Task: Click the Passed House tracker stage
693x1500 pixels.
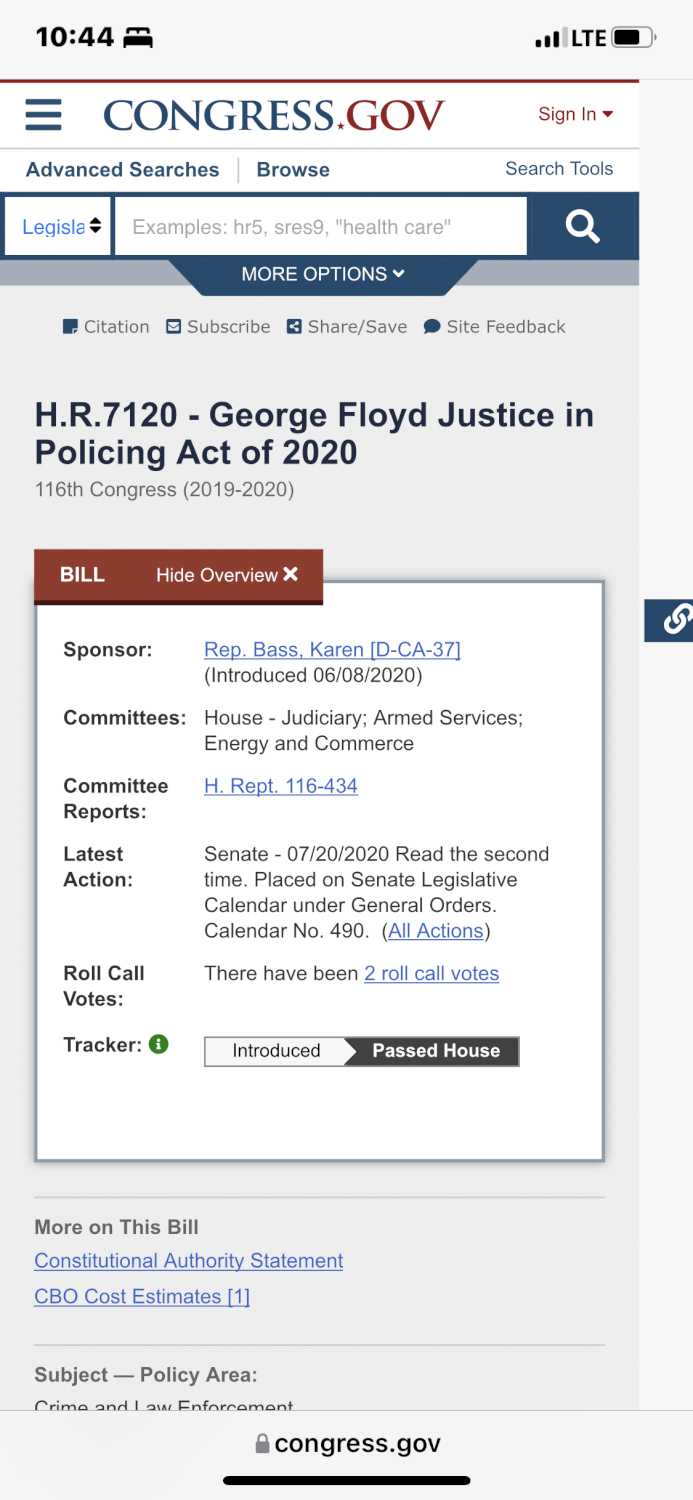Action: click(435, 1051)
